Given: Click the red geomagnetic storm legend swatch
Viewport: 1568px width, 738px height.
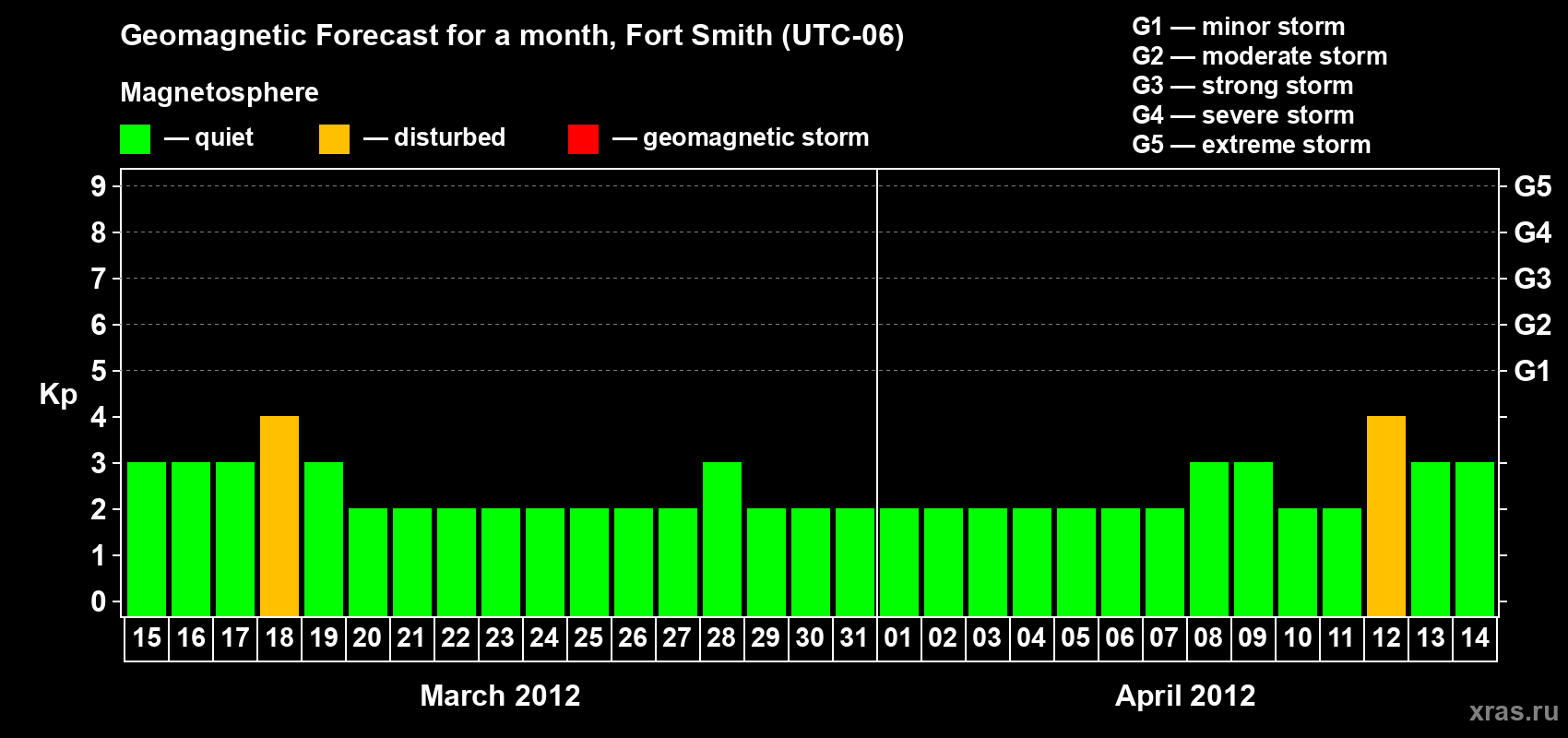Looking at the screenshot, I should click(x=583, y=139).
